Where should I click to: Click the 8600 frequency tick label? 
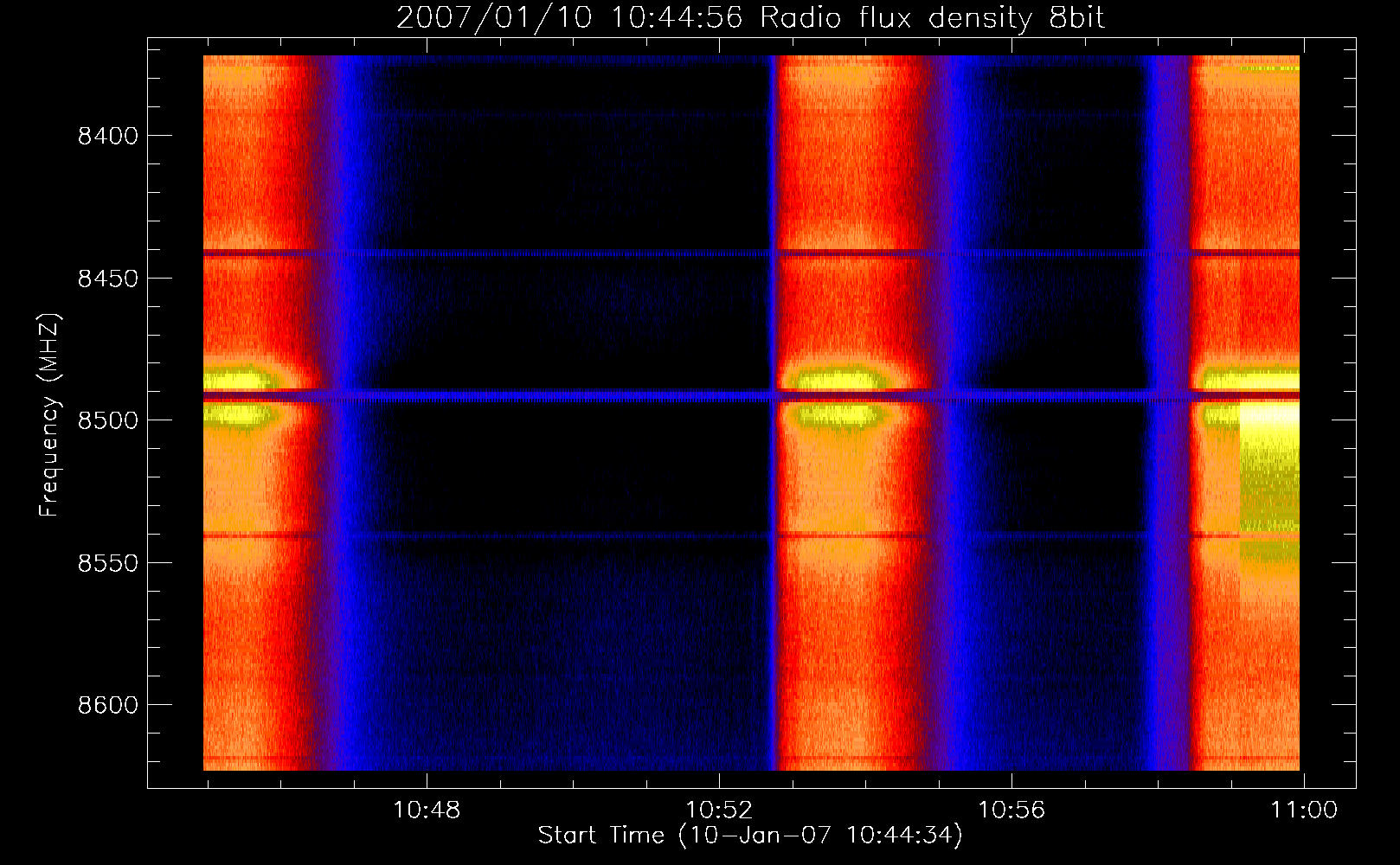(108, 705)
